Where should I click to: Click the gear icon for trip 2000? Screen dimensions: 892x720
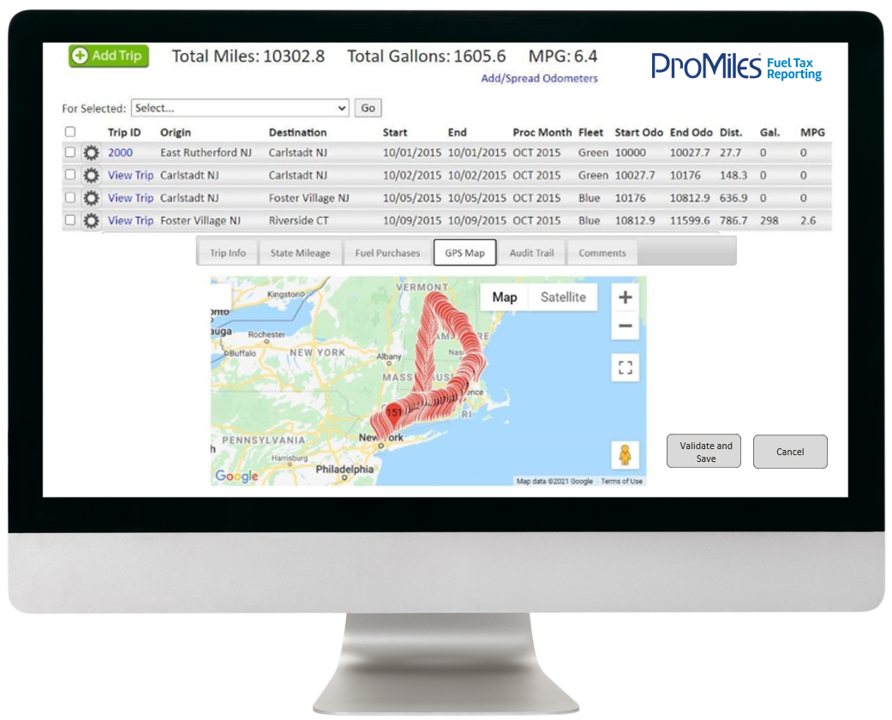coord(91,153)
